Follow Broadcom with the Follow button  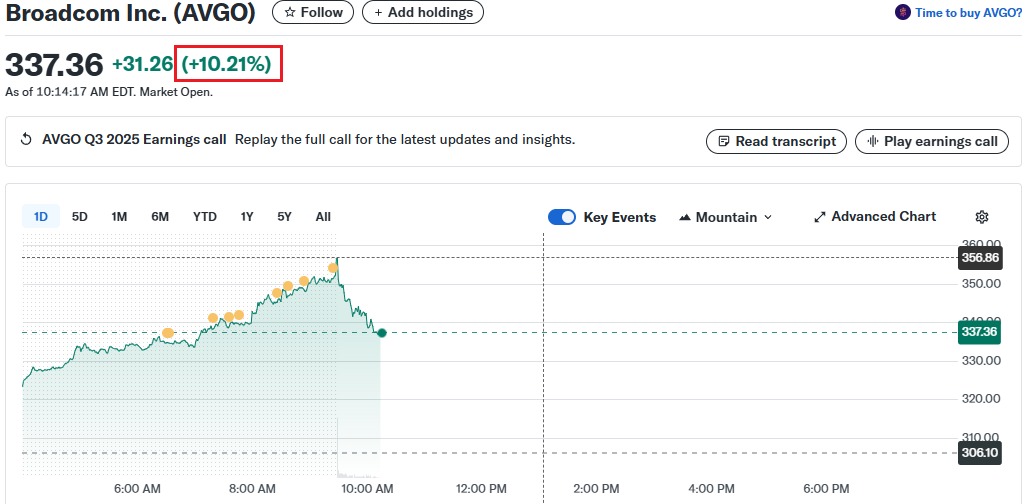click(312, 12)
